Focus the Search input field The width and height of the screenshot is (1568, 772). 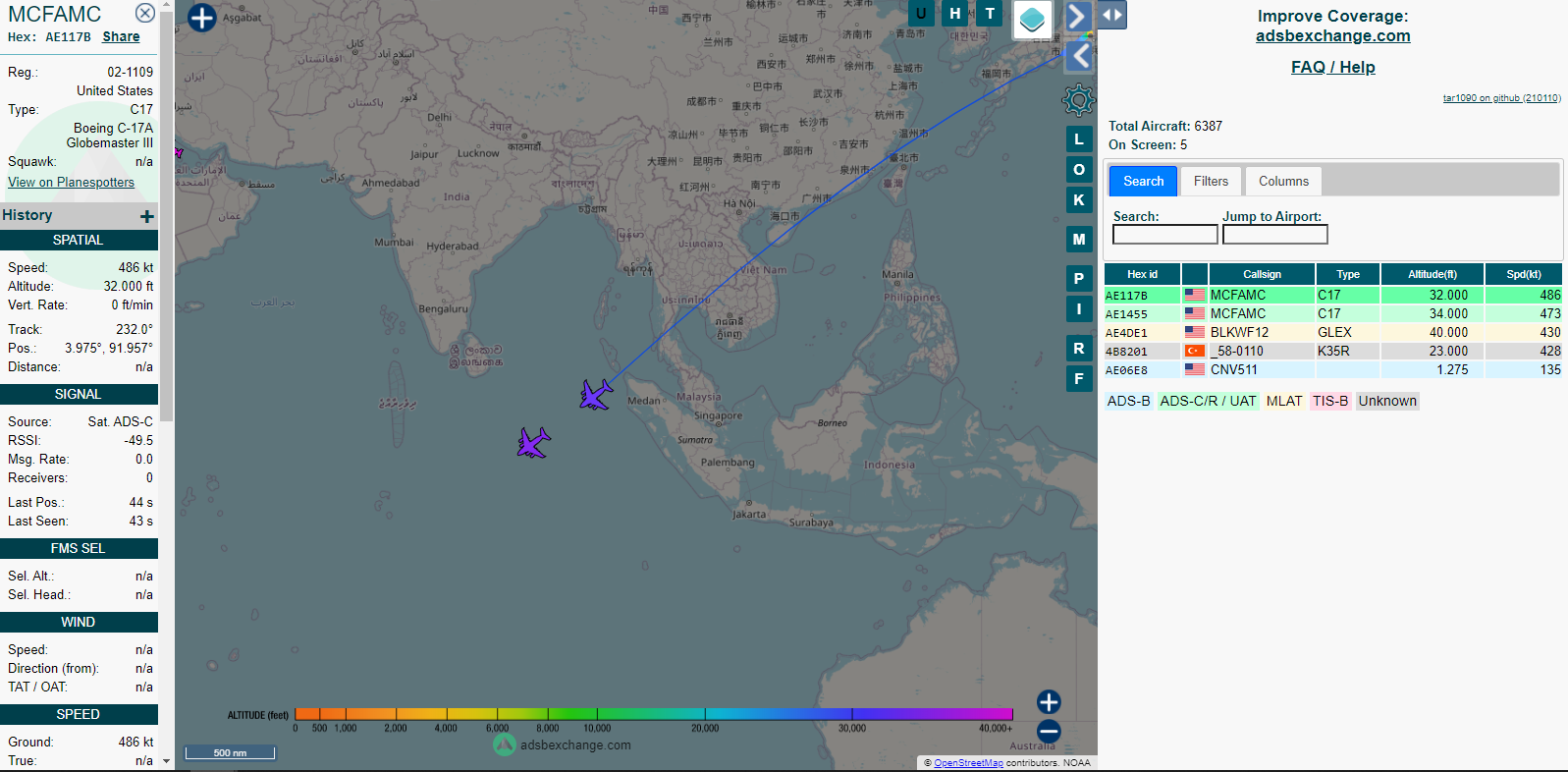(x=1164, y=235)
